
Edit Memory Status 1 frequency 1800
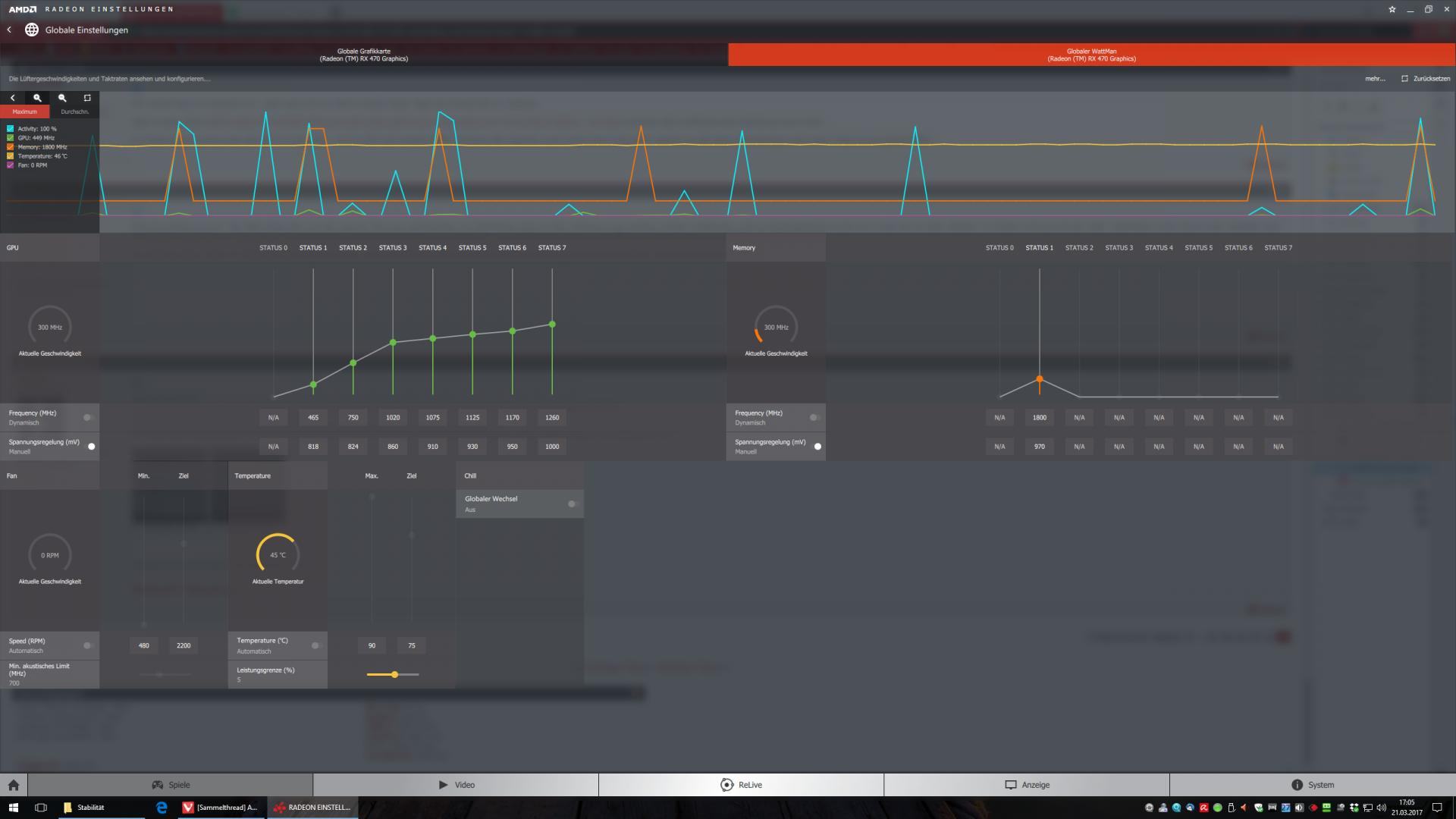(1040, 417)
